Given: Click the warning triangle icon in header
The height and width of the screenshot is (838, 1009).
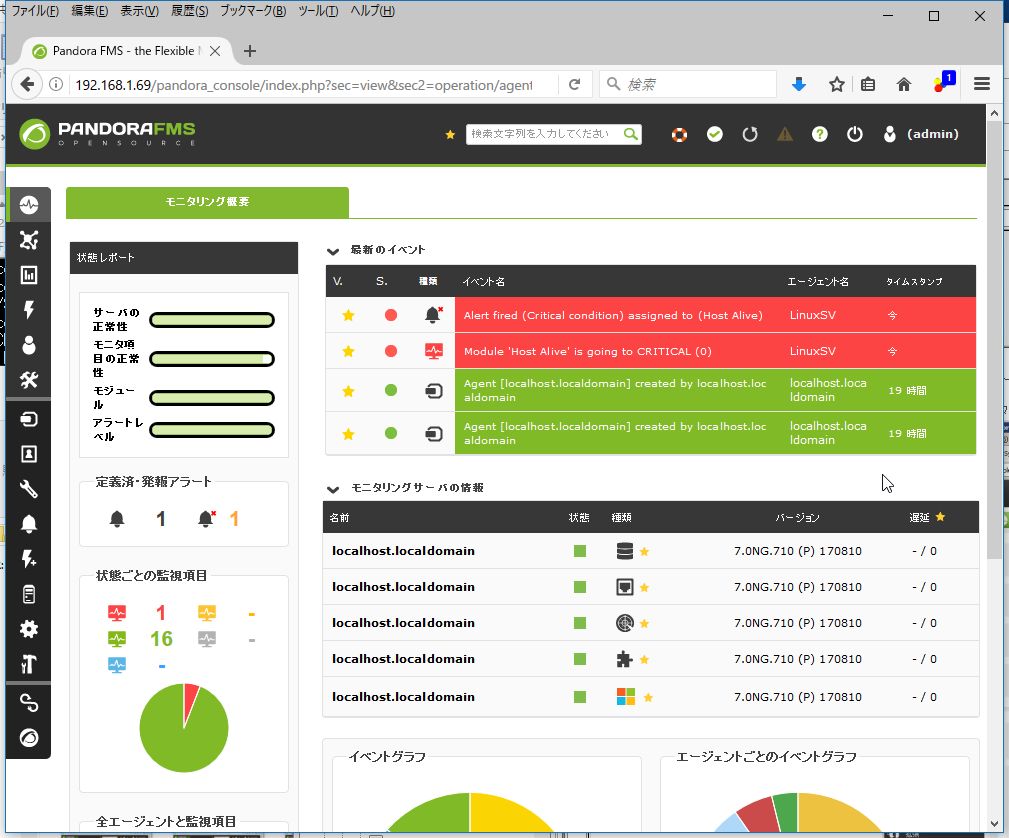Looking at the screenshot, I should click(x=784, y=134).
